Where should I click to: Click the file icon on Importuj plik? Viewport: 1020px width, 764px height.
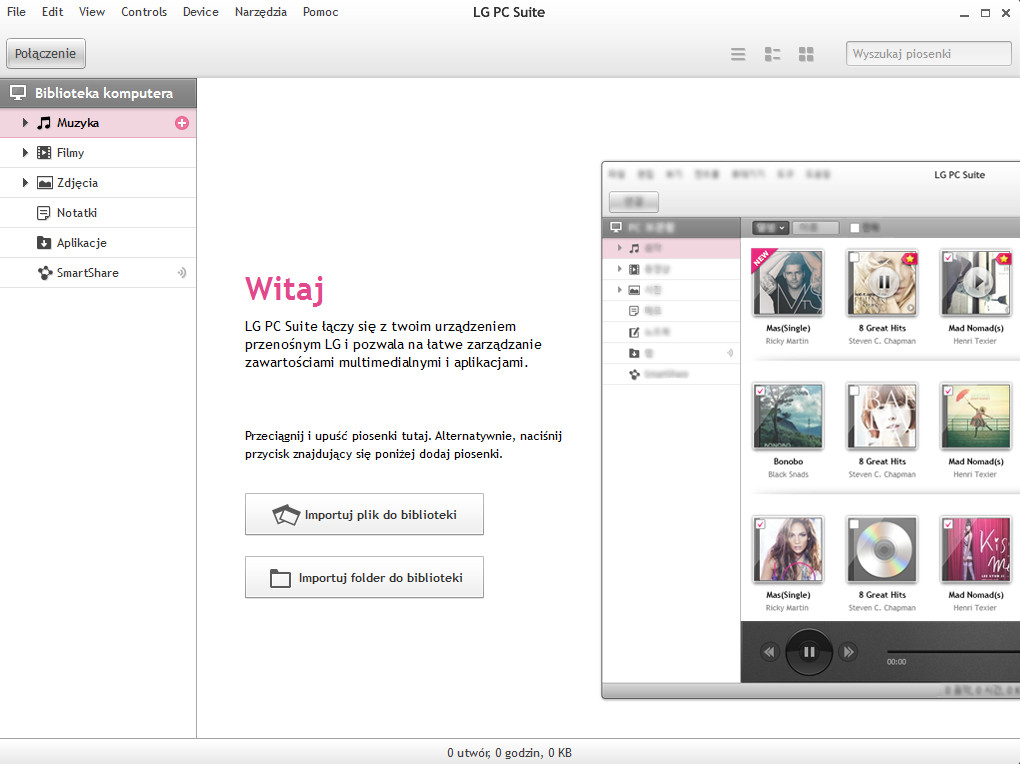tap(286, 515)
